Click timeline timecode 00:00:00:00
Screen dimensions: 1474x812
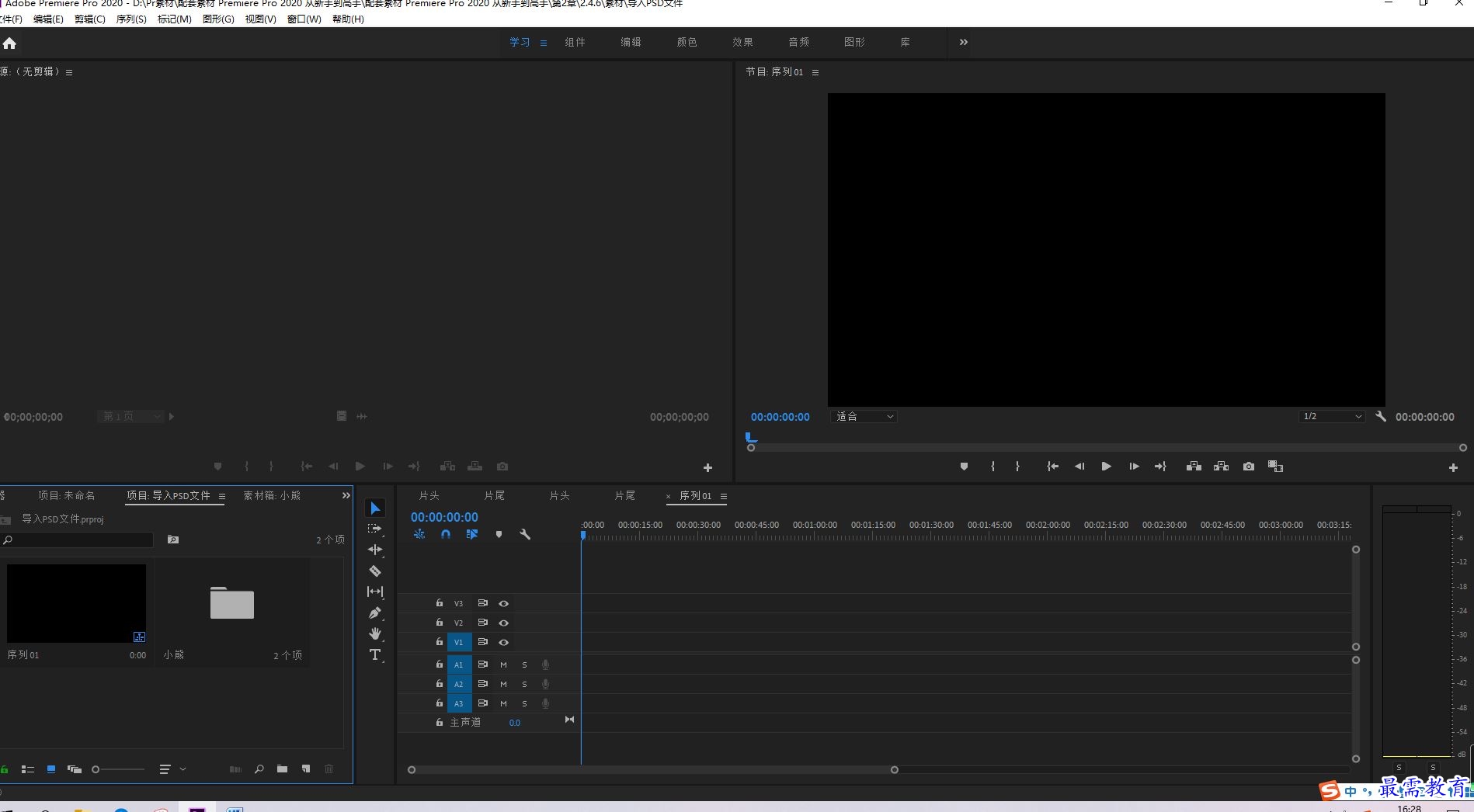444,517
